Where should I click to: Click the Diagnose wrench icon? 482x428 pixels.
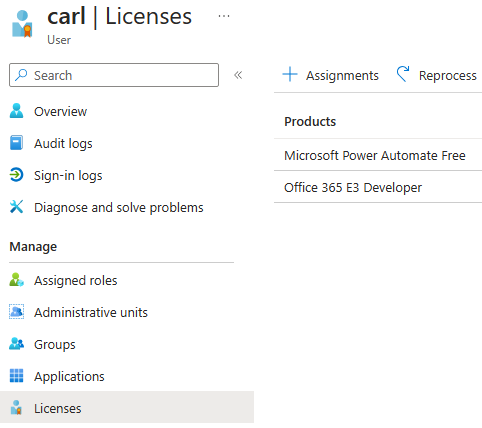pyautogui.click(x=16, y=207)
